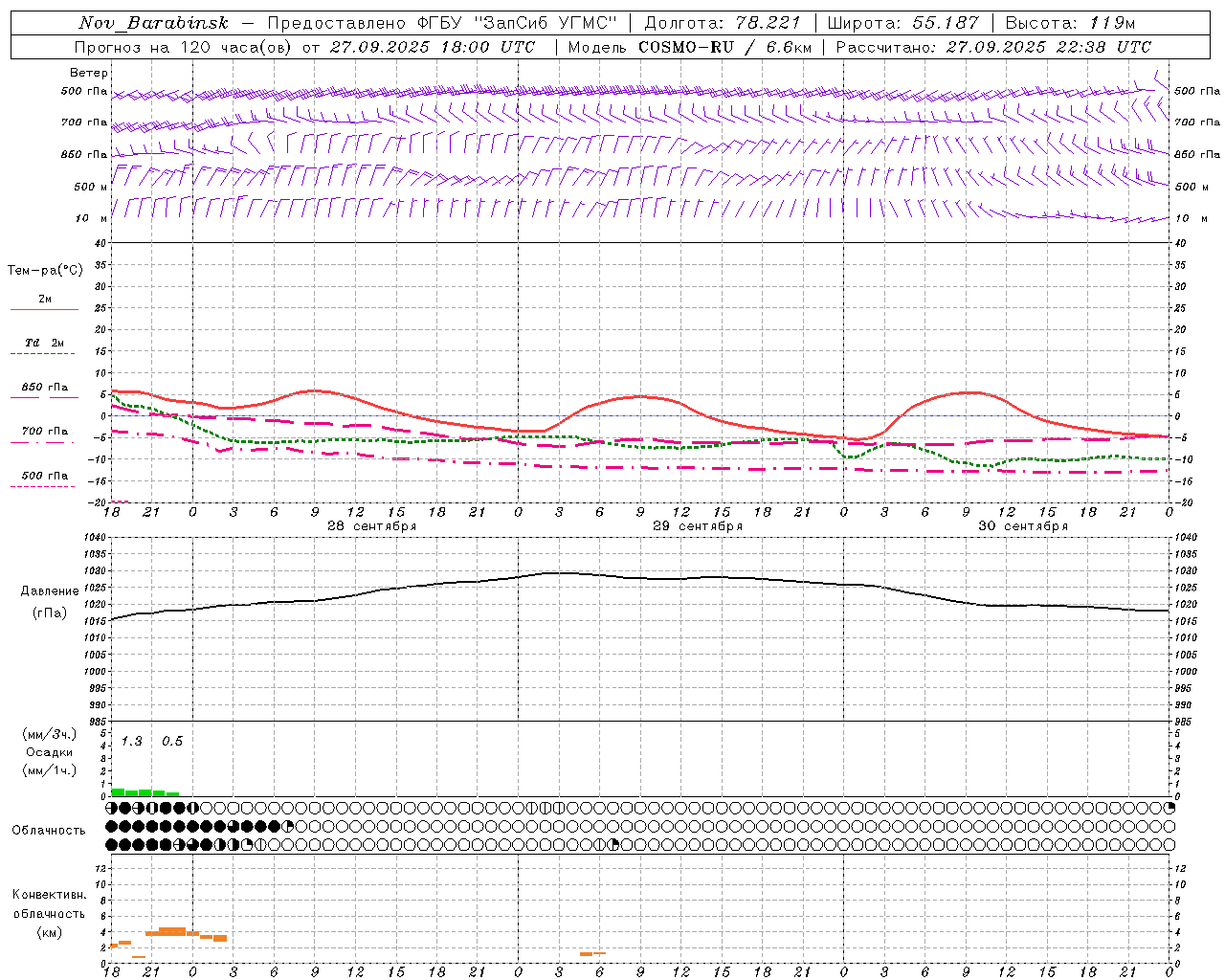The image size is (1225, 980).
Task: Click the Ветер wind section label
Action: pos(89,73)
